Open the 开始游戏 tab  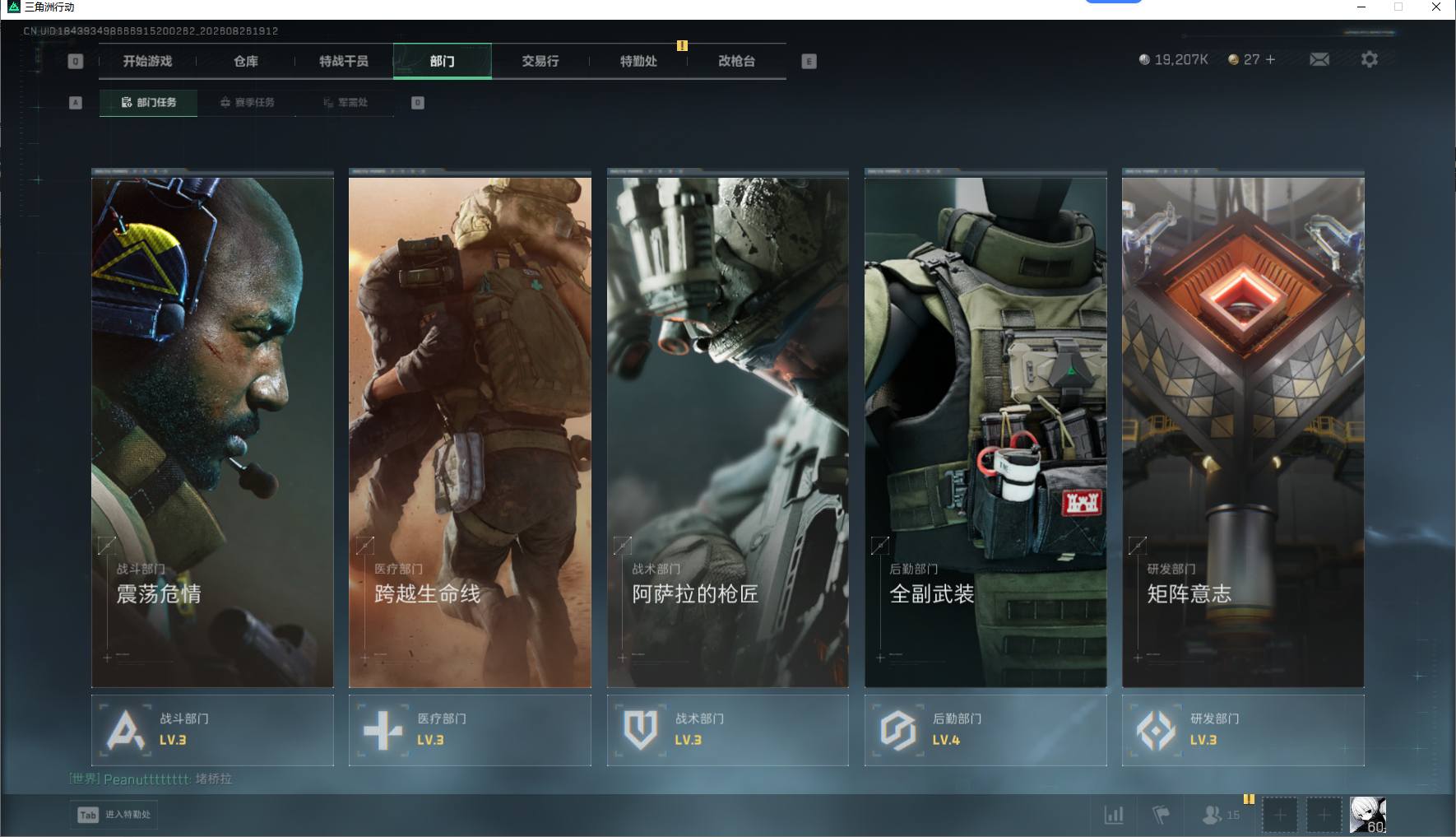coord(147,61)
